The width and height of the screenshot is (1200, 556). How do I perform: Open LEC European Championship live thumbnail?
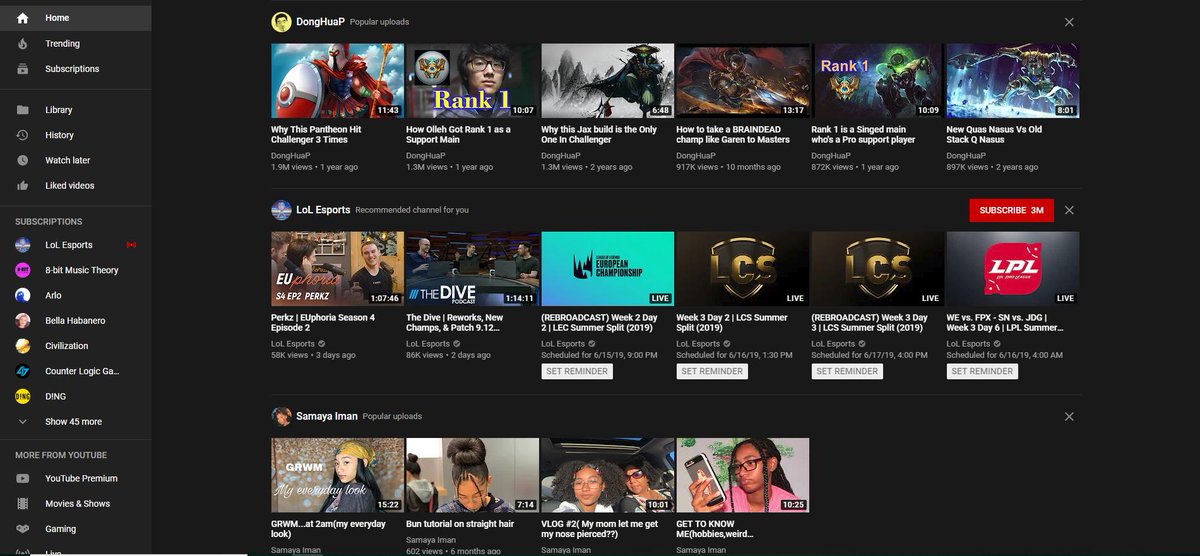coord(607,269)
